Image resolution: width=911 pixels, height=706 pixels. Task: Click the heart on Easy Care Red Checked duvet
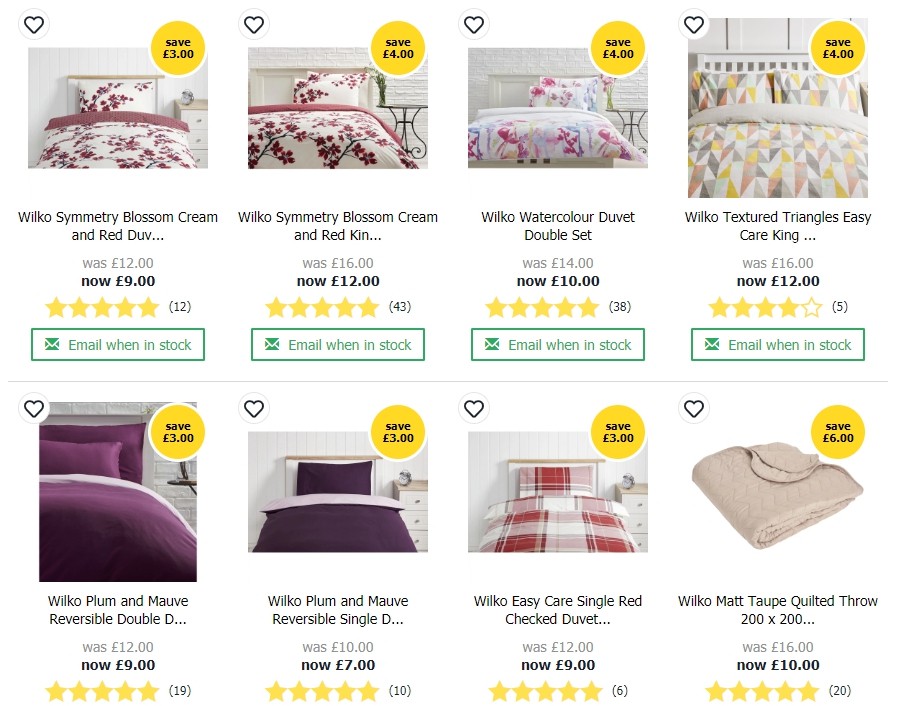(474, 409)
